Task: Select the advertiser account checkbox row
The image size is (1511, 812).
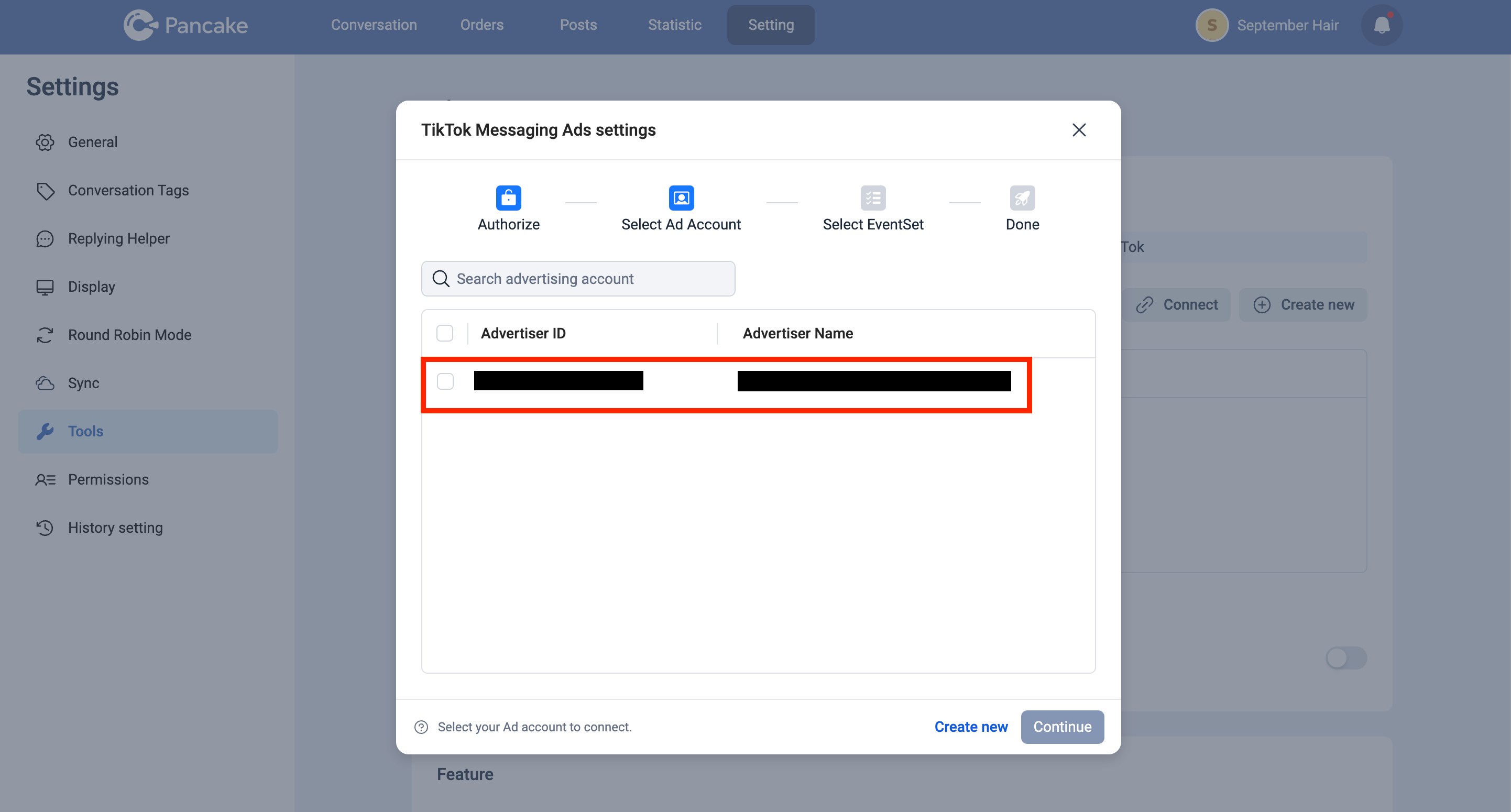Action: (x=446, y=381)
